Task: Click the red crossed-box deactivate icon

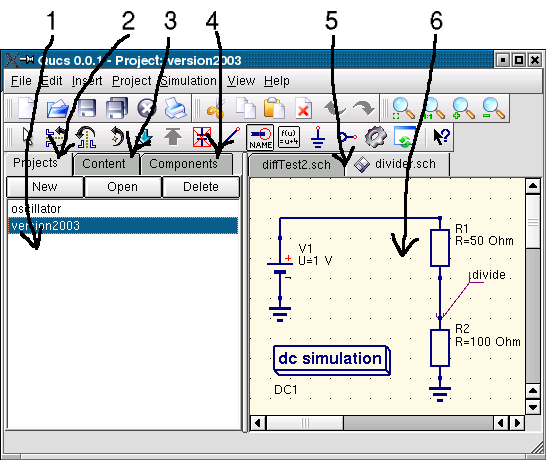Action: click(x=202, y=137)
